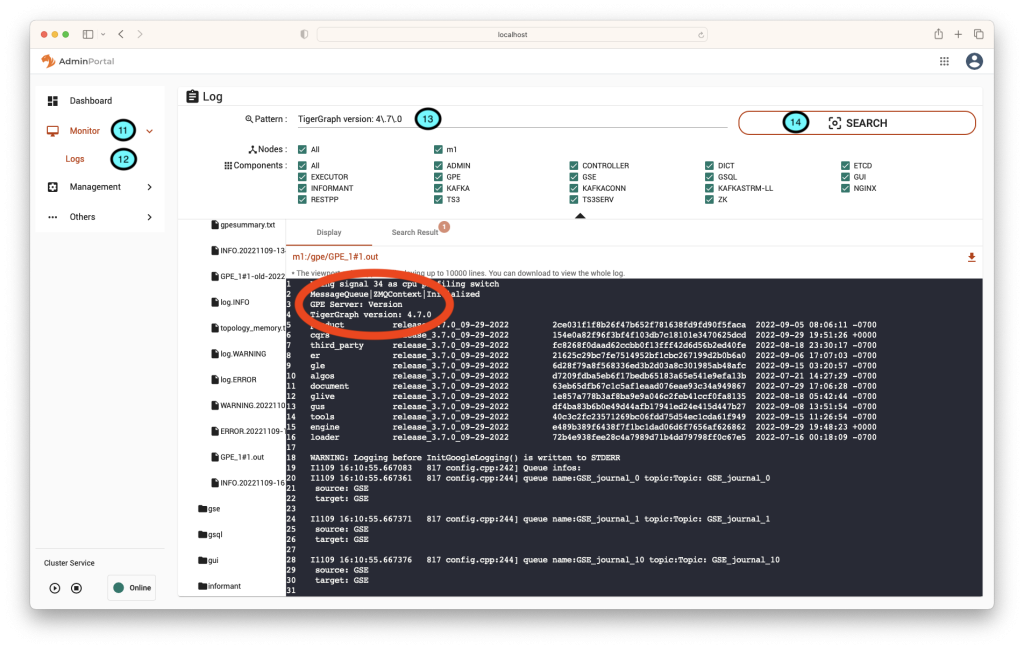Click the Management gear icon
This screenshot has width=1024, height=649.
pos(53,187)
